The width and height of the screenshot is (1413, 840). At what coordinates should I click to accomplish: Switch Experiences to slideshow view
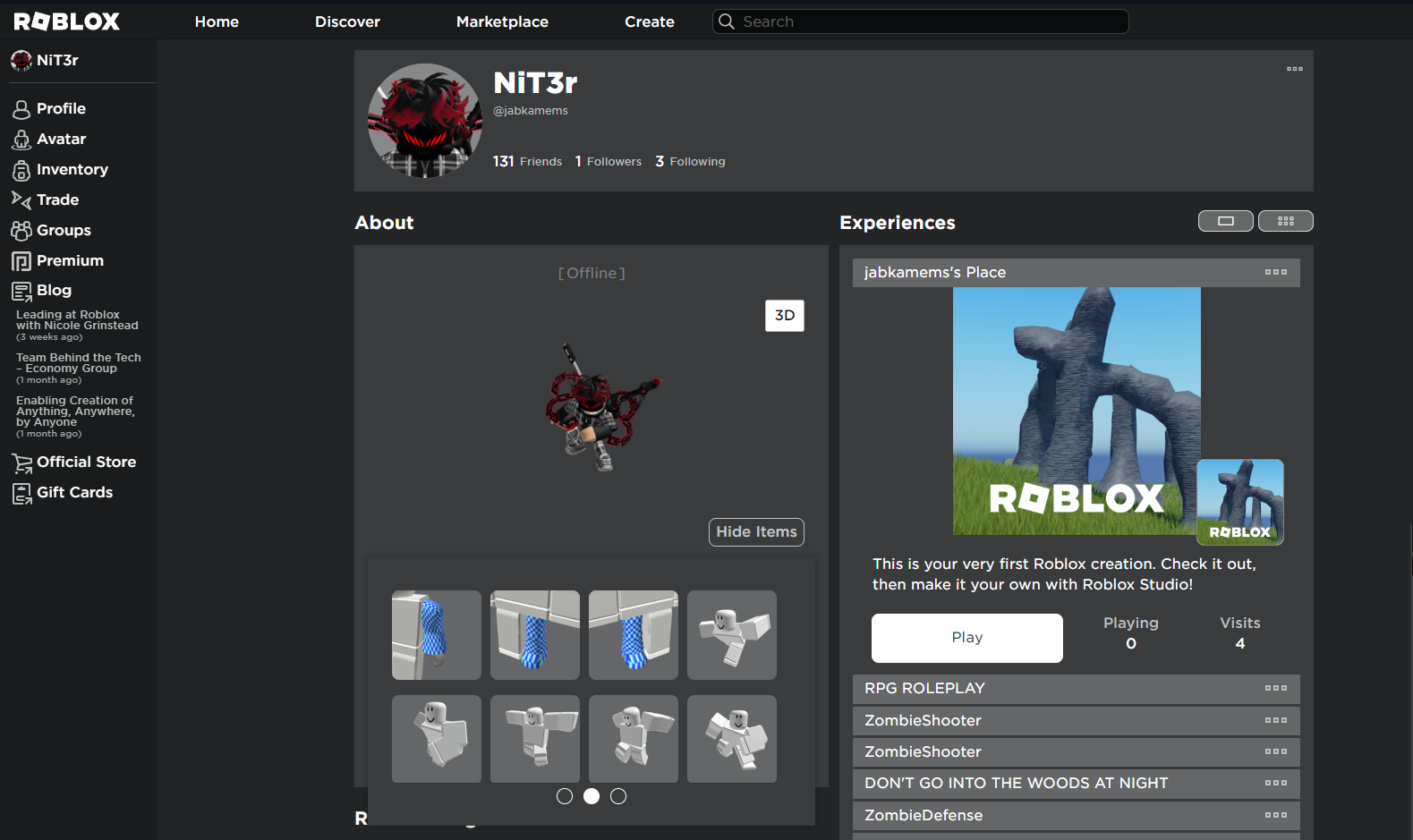point(1225,221)
